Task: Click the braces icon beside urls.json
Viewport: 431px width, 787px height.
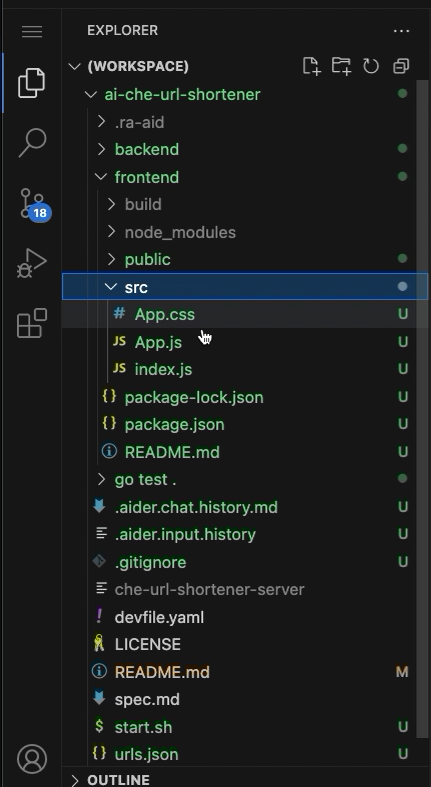Action: [99, 753]
